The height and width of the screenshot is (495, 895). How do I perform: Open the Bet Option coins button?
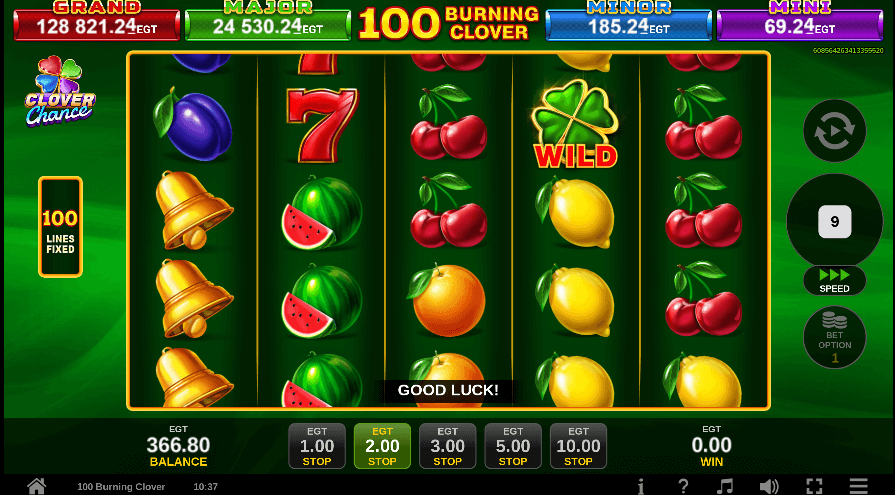tap(834, 337)
